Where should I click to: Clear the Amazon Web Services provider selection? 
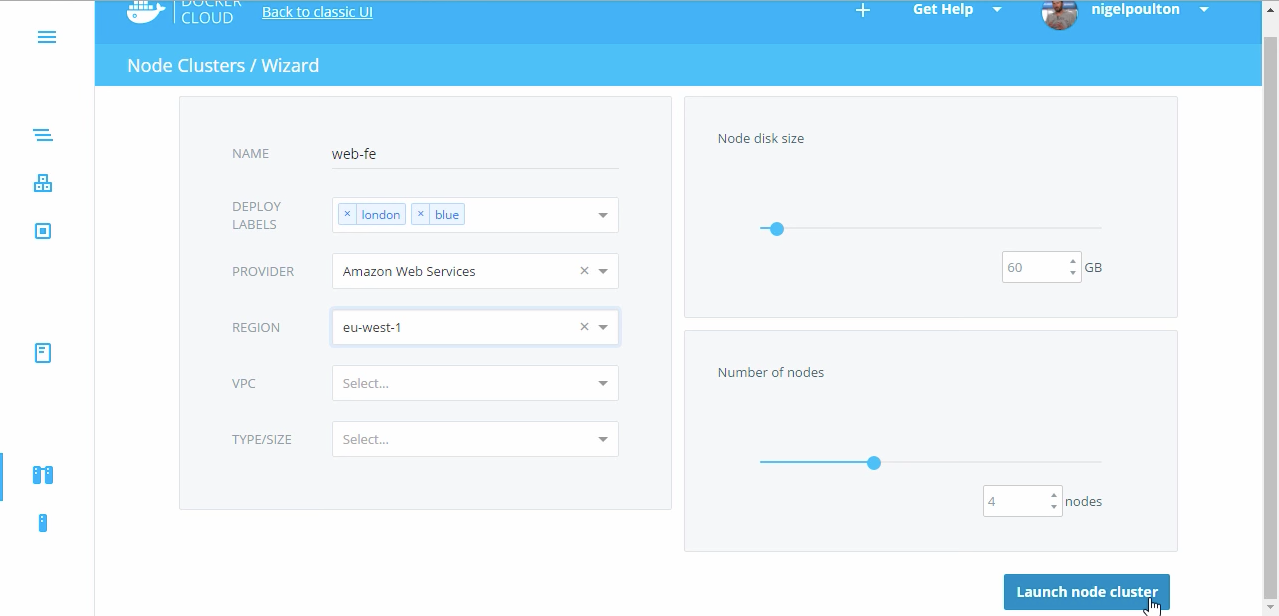point(584,271)
